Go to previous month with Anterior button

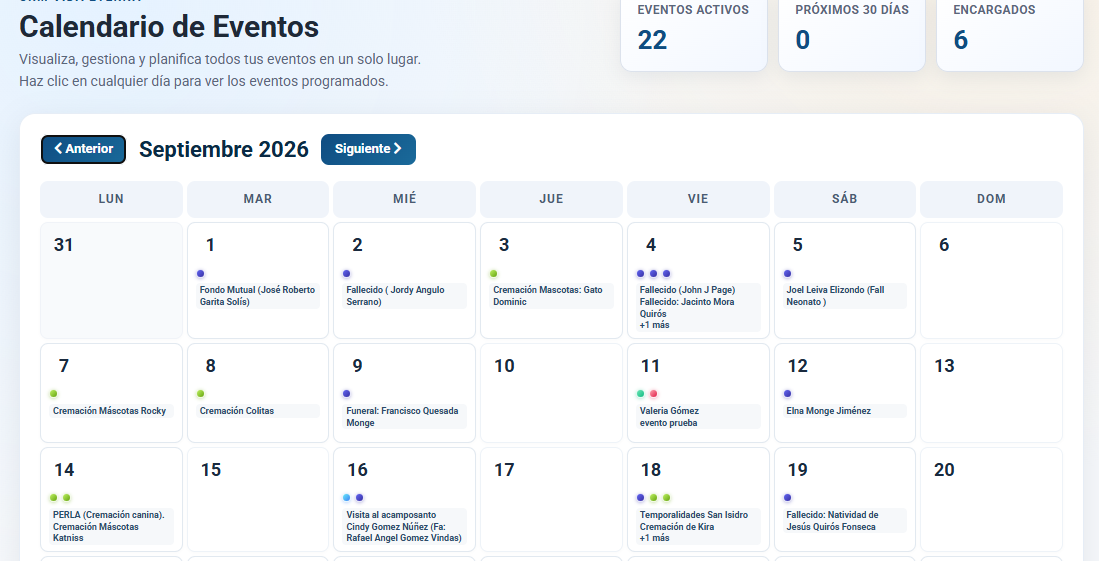point(83,149)
